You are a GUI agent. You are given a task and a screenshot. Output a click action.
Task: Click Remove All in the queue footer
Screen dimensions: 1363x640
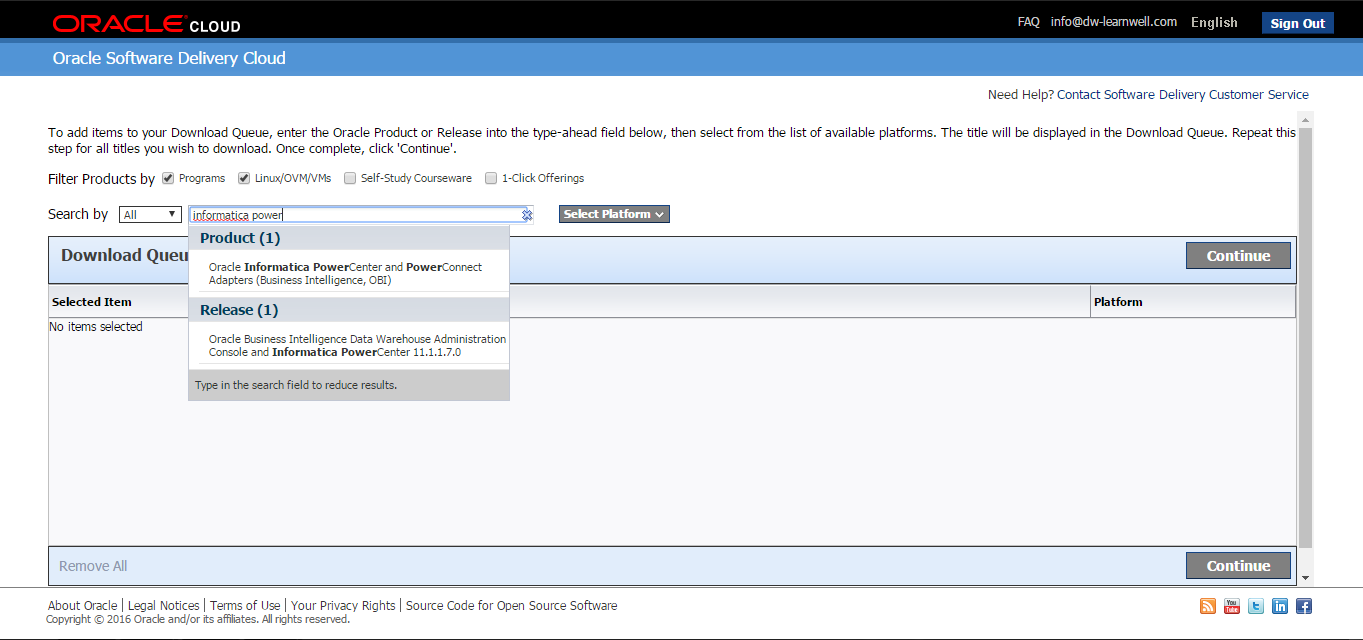[x=93, y=566]
